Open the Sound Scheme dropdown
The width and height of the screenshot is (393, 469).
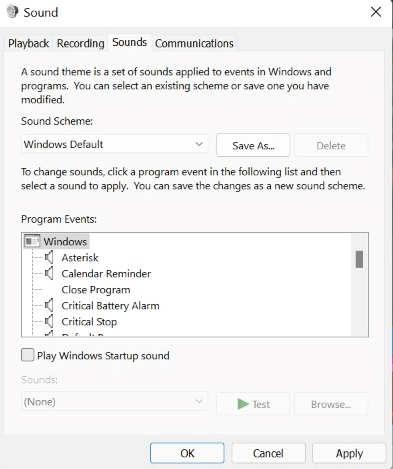pos(114,144)
